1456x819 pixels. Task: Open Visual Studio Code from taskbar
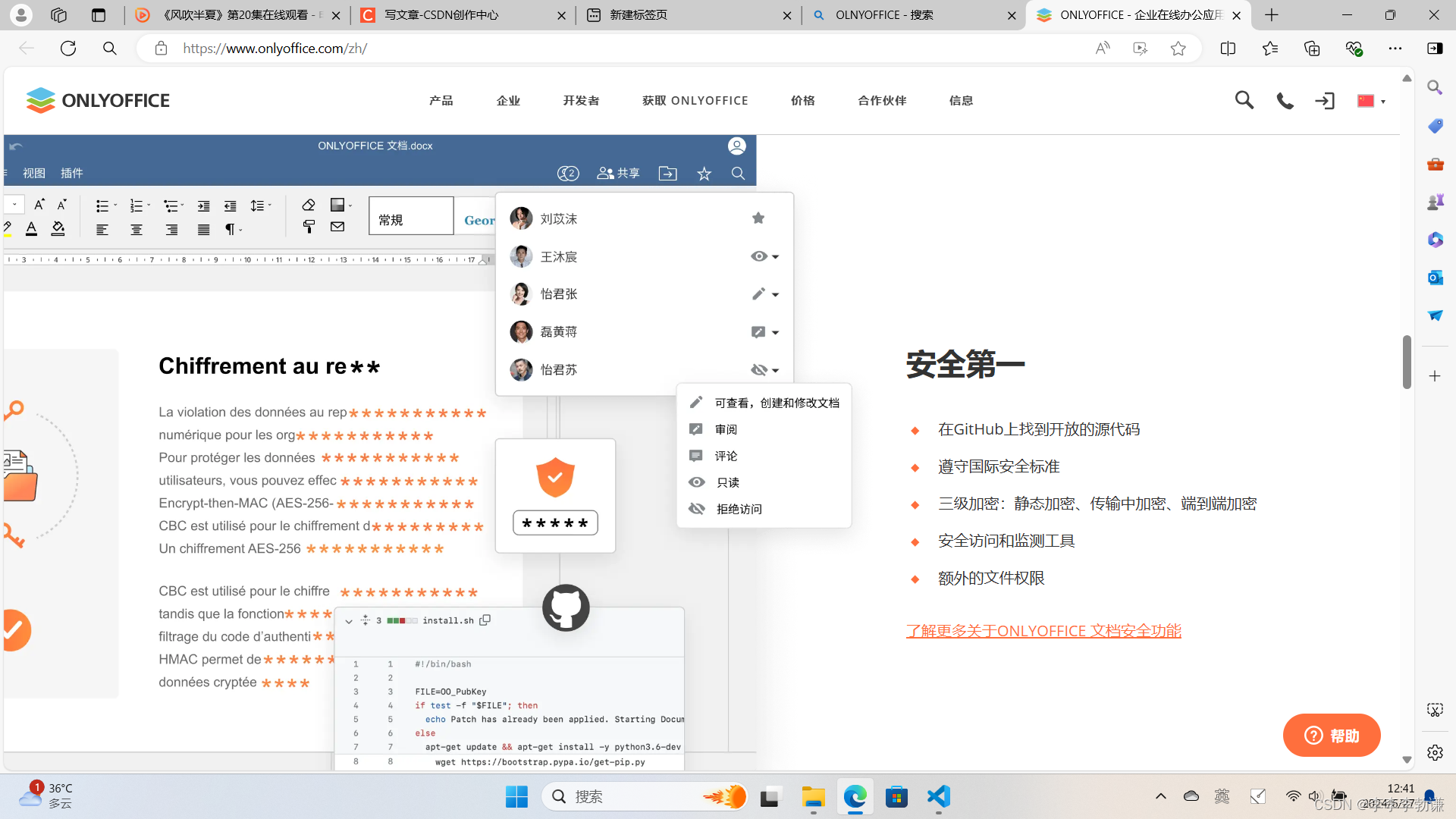point(938,796)
